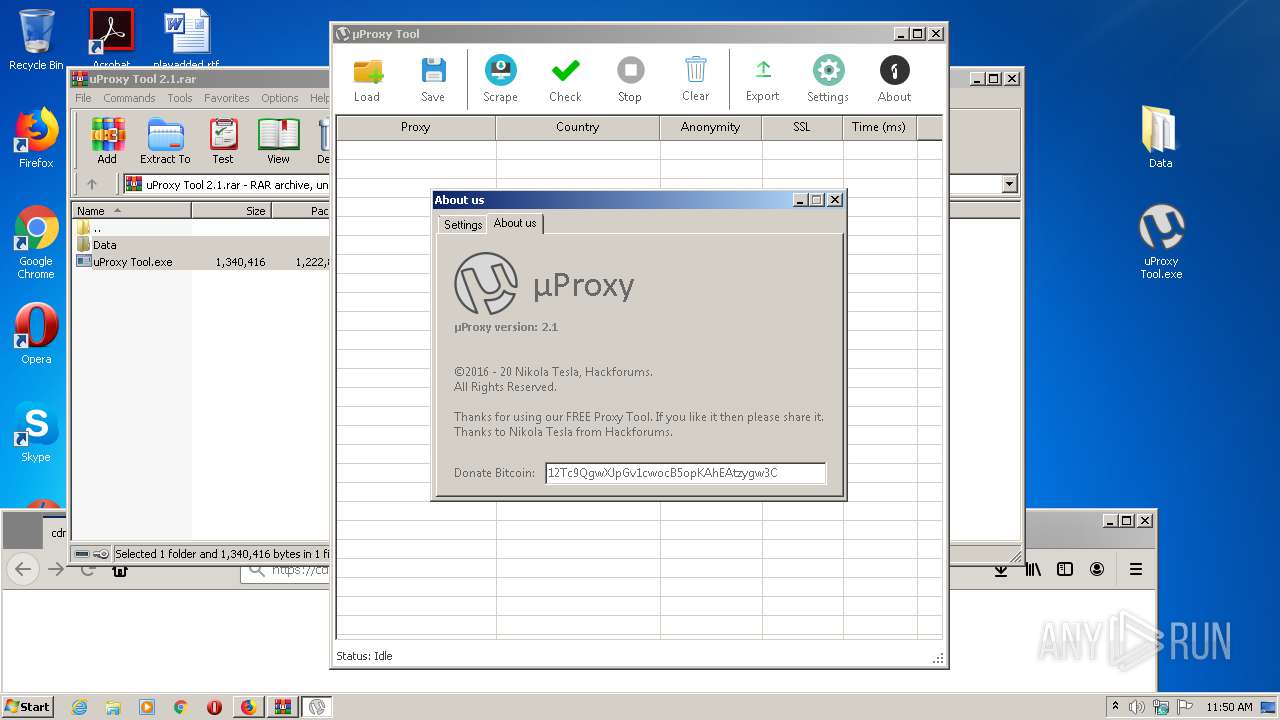Sort by the SSL column header
Image resolution: width=1280 pixels, height=720 pixels.
802,127
